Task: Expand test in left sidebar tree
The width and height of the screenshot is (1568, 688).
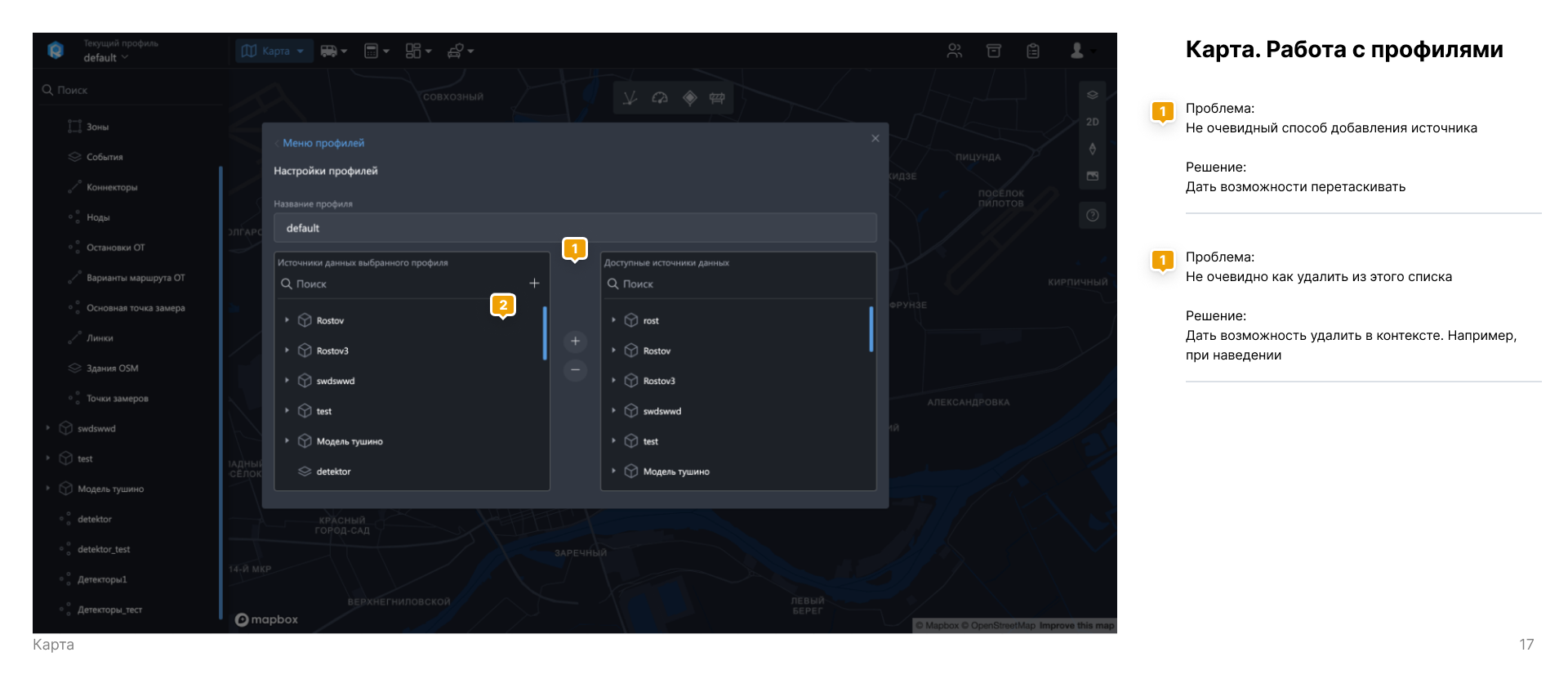Action: click(47, 458)
